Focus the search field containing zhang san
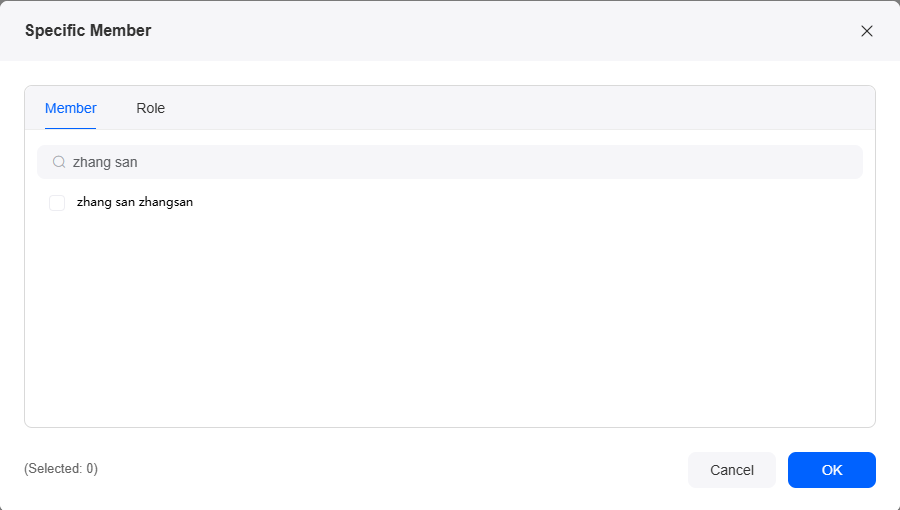The width and height of the screenshot is (900, 510). [x=450, y=162]
